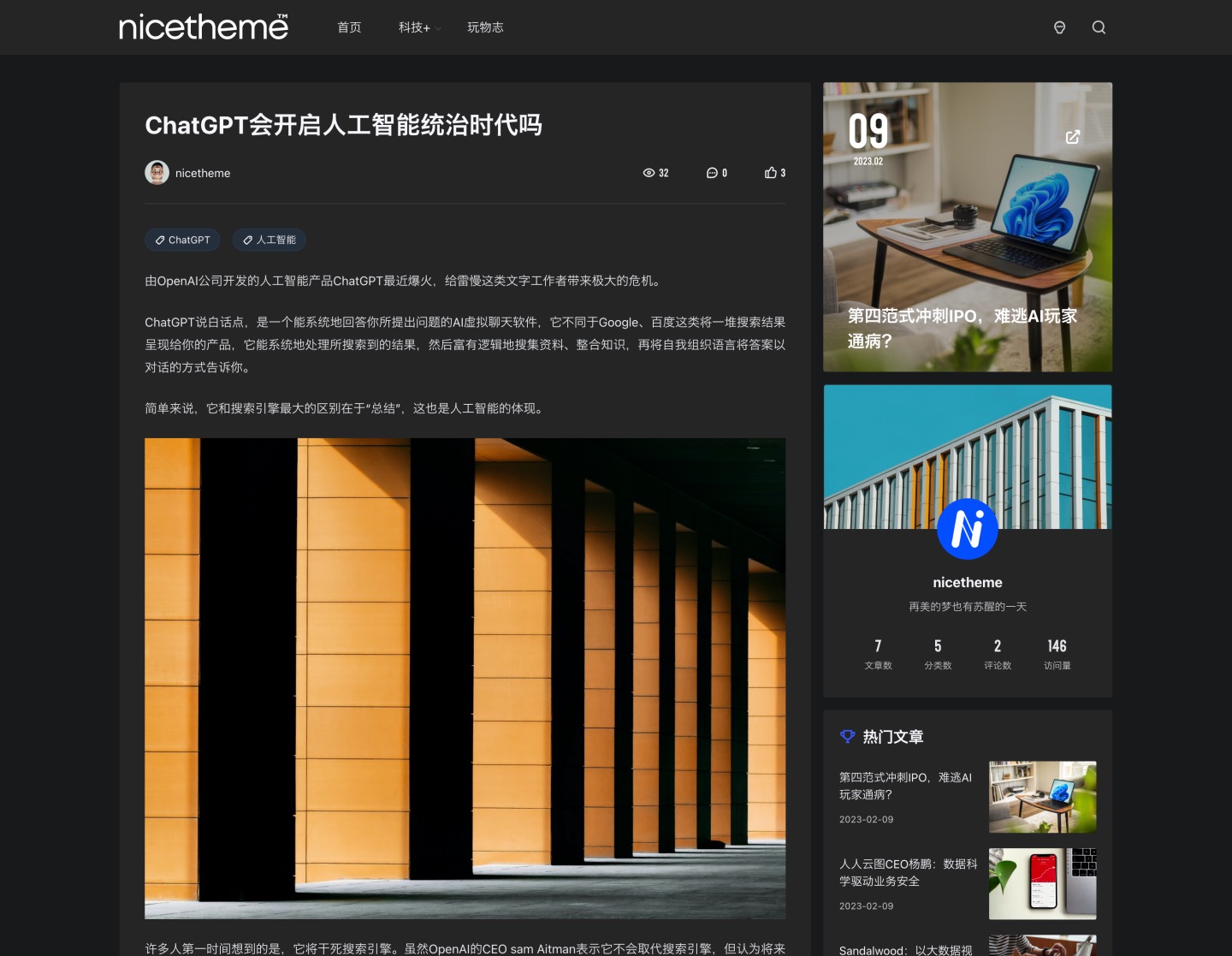Screen dimensions: 1232x956
Task: Open hot article 第四范式冲刺IPO link
Action: [905, 786]
